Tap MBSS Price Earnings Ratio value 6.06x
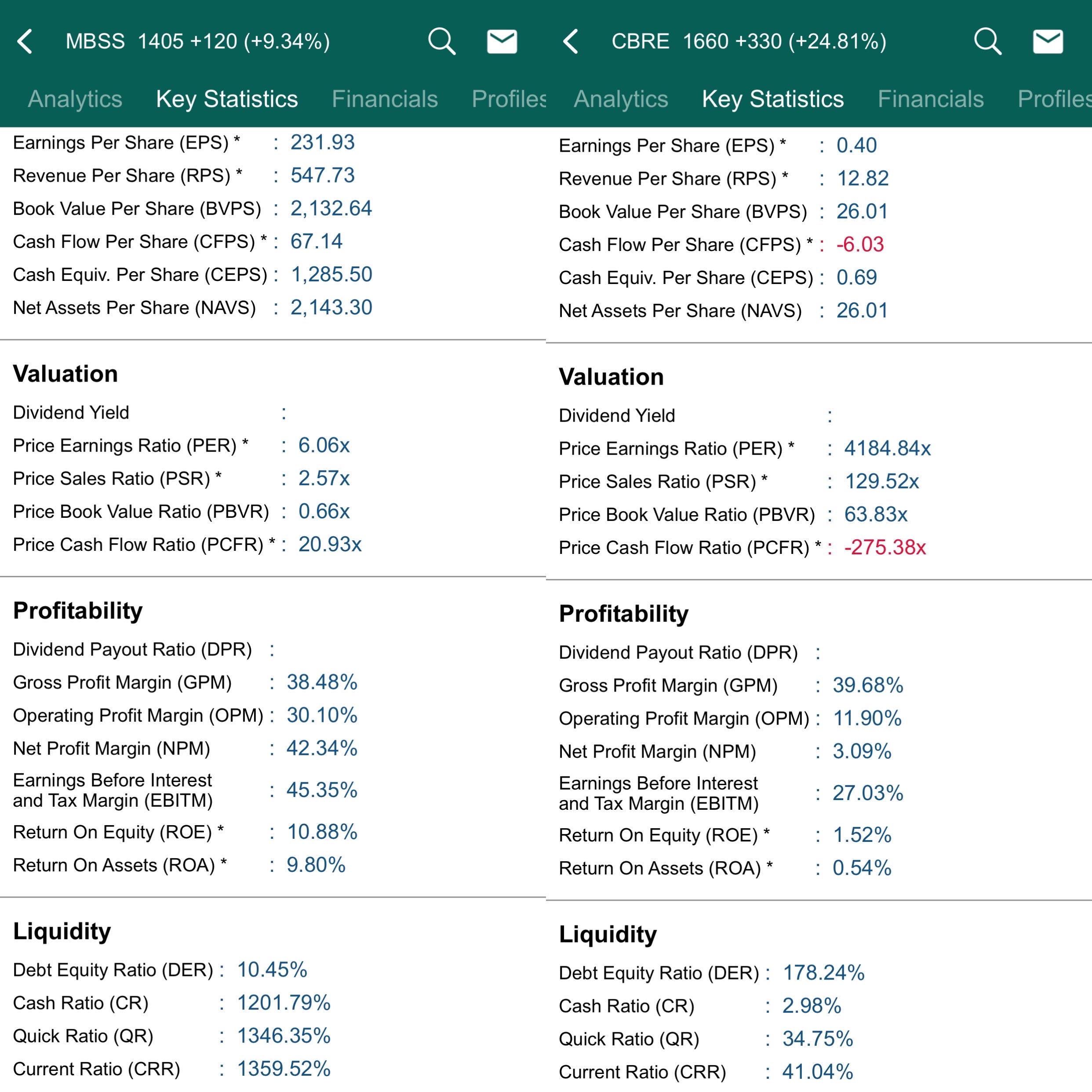Viewport: 1092px width, 1092px height. (x=324, y=445)
